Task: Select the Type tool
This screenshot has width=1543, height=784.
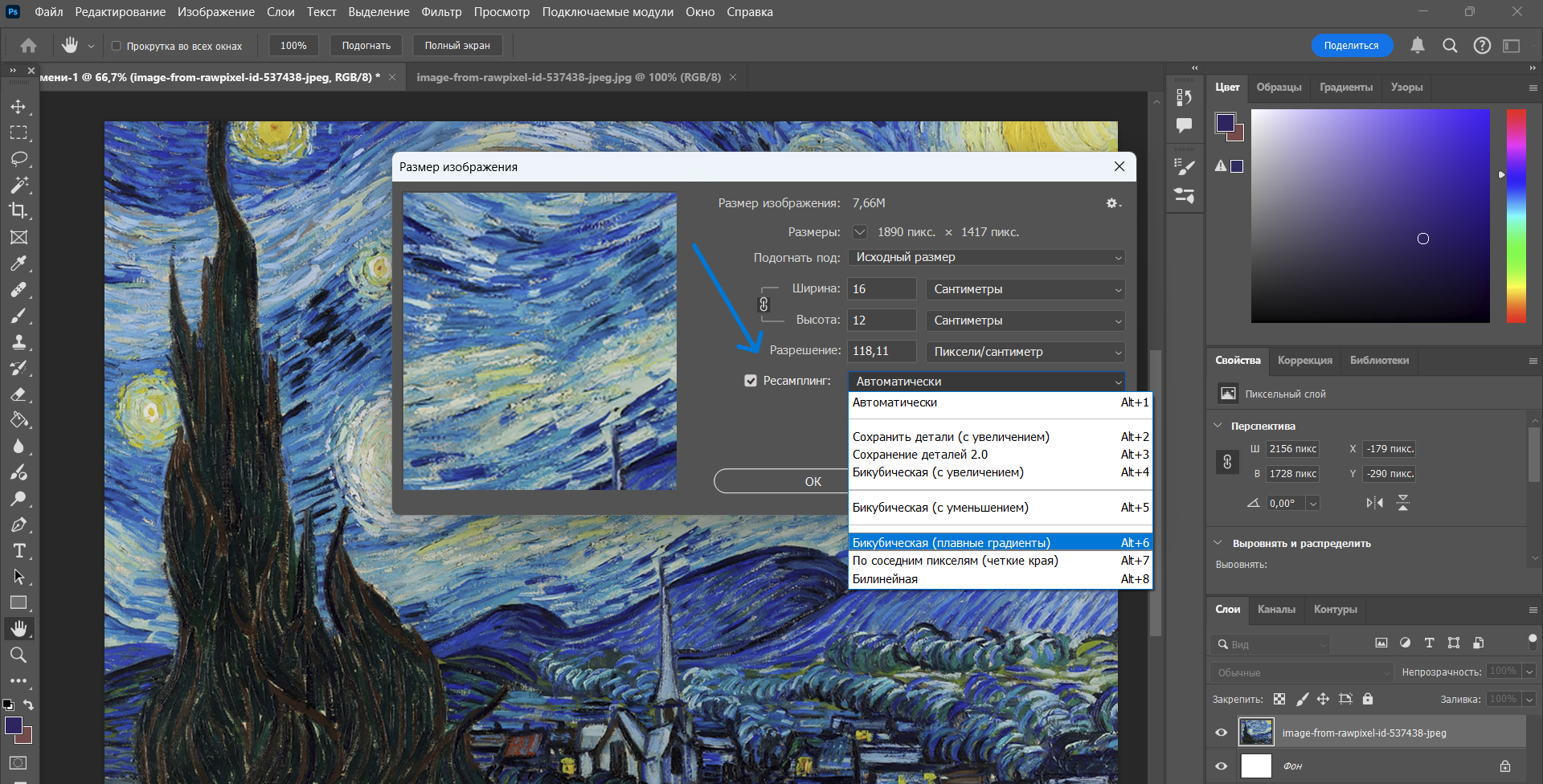Action: tap(18, 550)
